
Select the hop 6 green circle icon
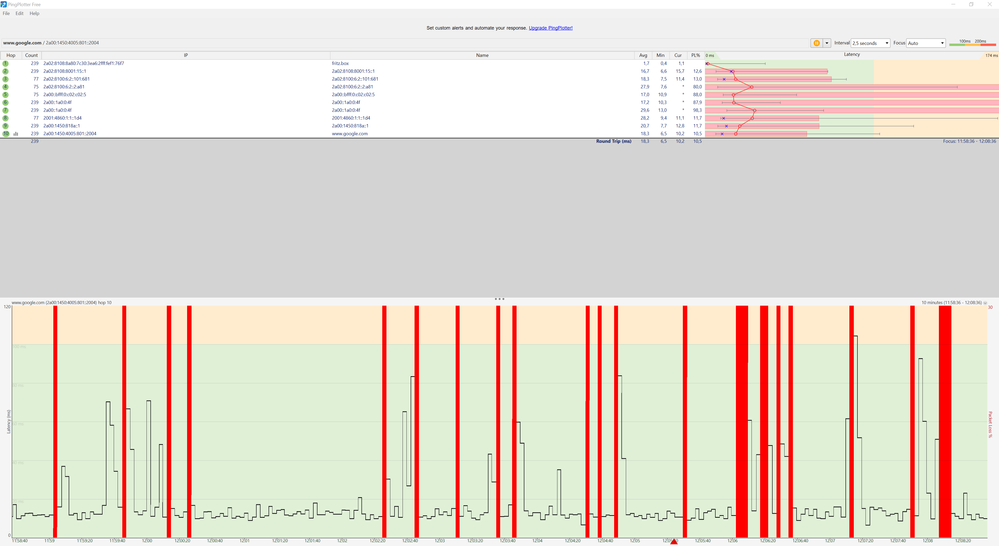[6, 102]
